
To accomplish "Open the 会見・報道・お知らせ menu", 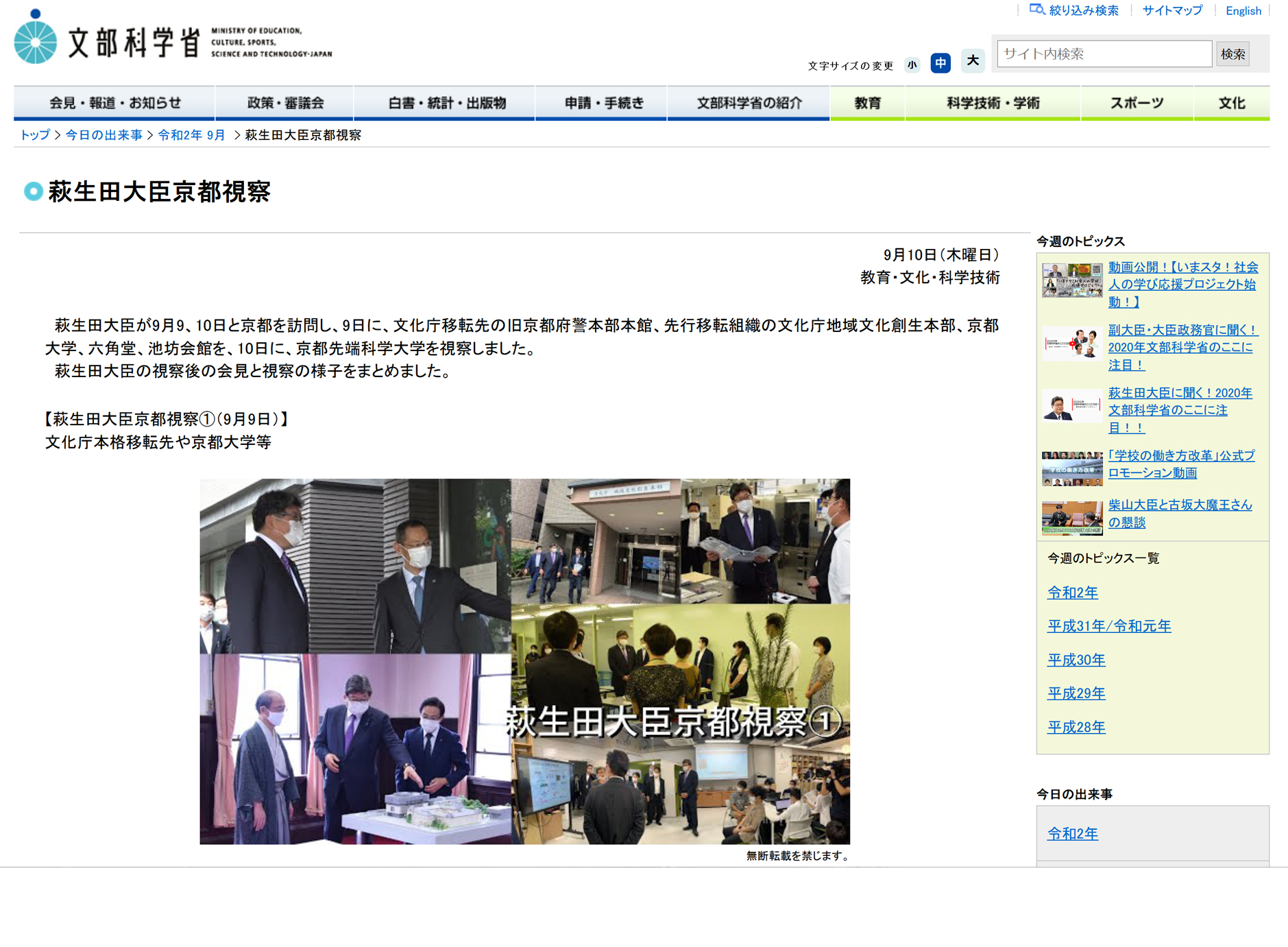I will pos(114,103).
